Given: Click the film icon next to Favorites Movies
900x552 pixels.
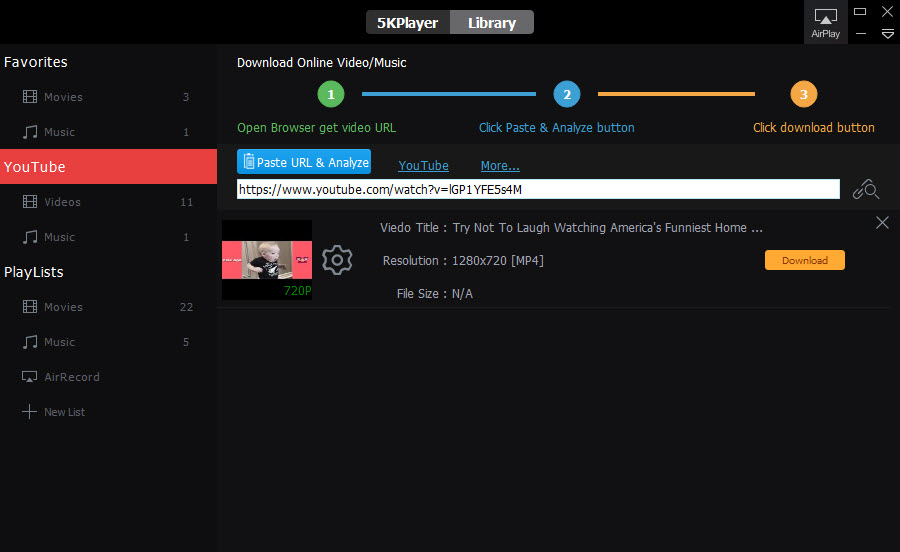Looking at the screenshot, I should (30, 97).
